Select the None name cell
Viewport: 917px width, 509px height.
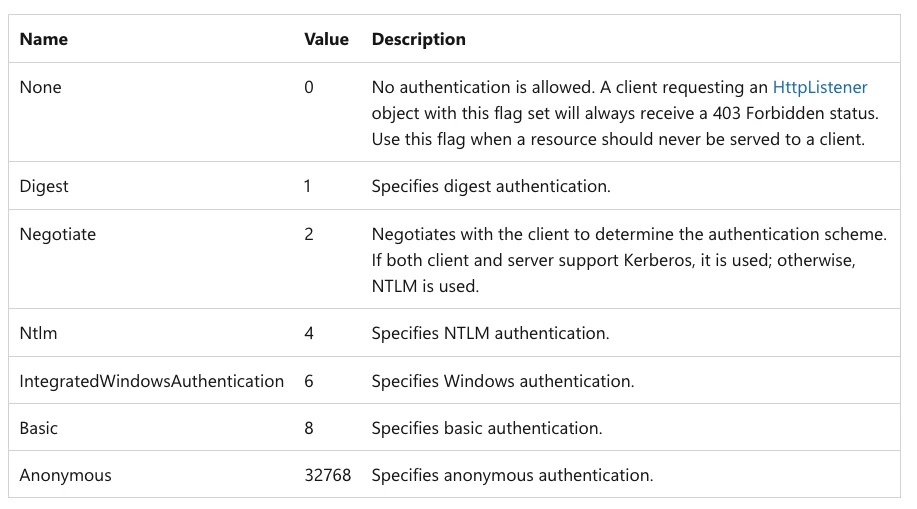click(41, 88)
